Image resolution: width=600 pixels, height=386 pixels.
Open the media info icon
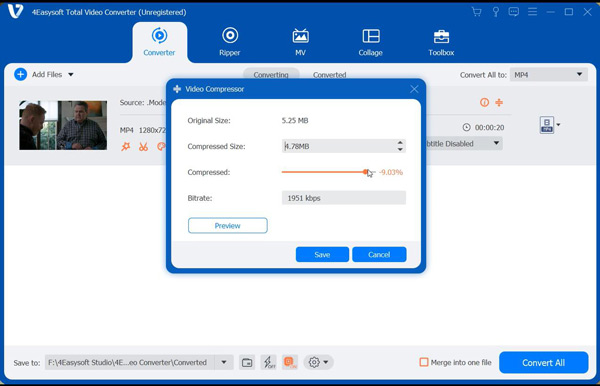484,102
